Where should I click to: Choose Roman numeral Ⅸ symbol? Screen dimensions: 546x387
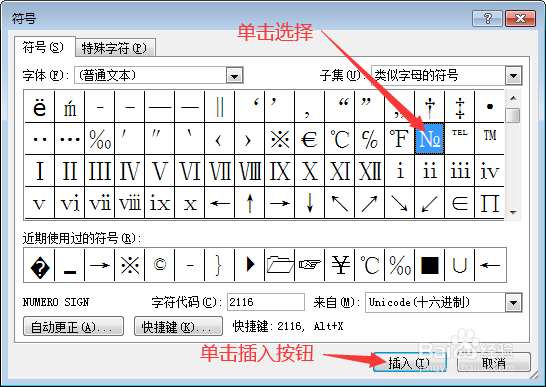[279, 171]
